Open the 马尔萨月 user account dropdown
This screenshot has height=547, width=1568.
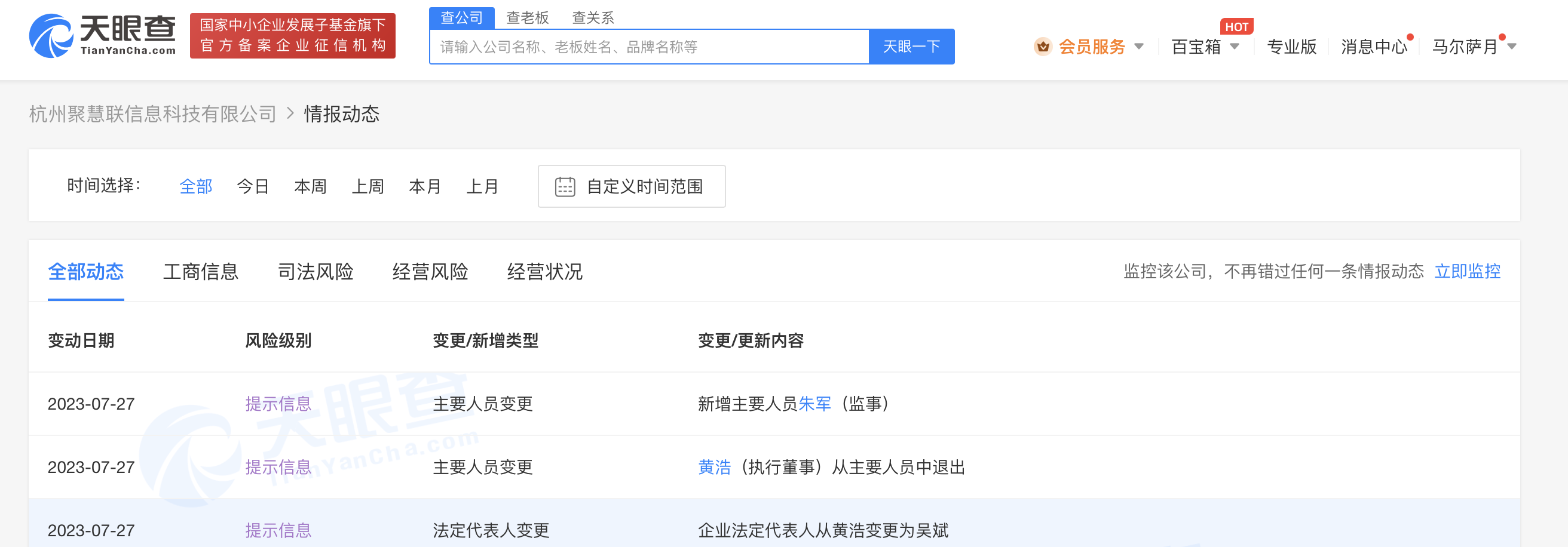1472,47
